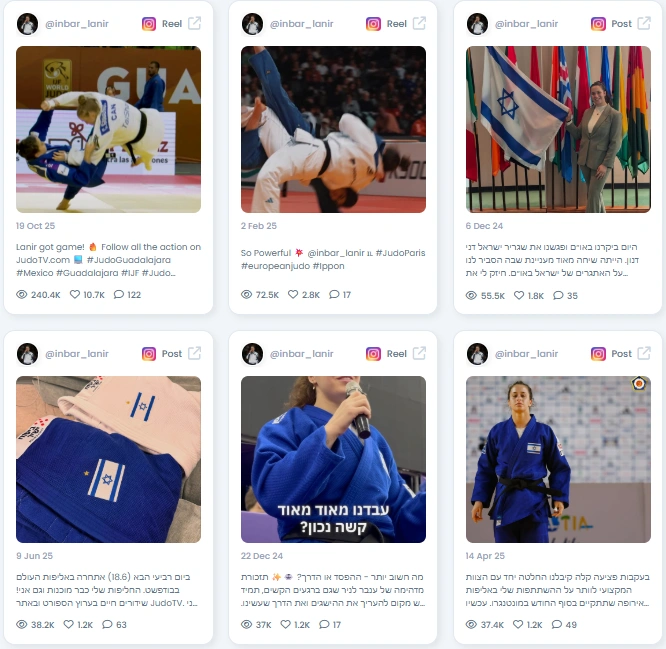Click the heart icon showing 1.8K likes
The height and width of the screenshot is (649, 666).
tap(519, 295)
